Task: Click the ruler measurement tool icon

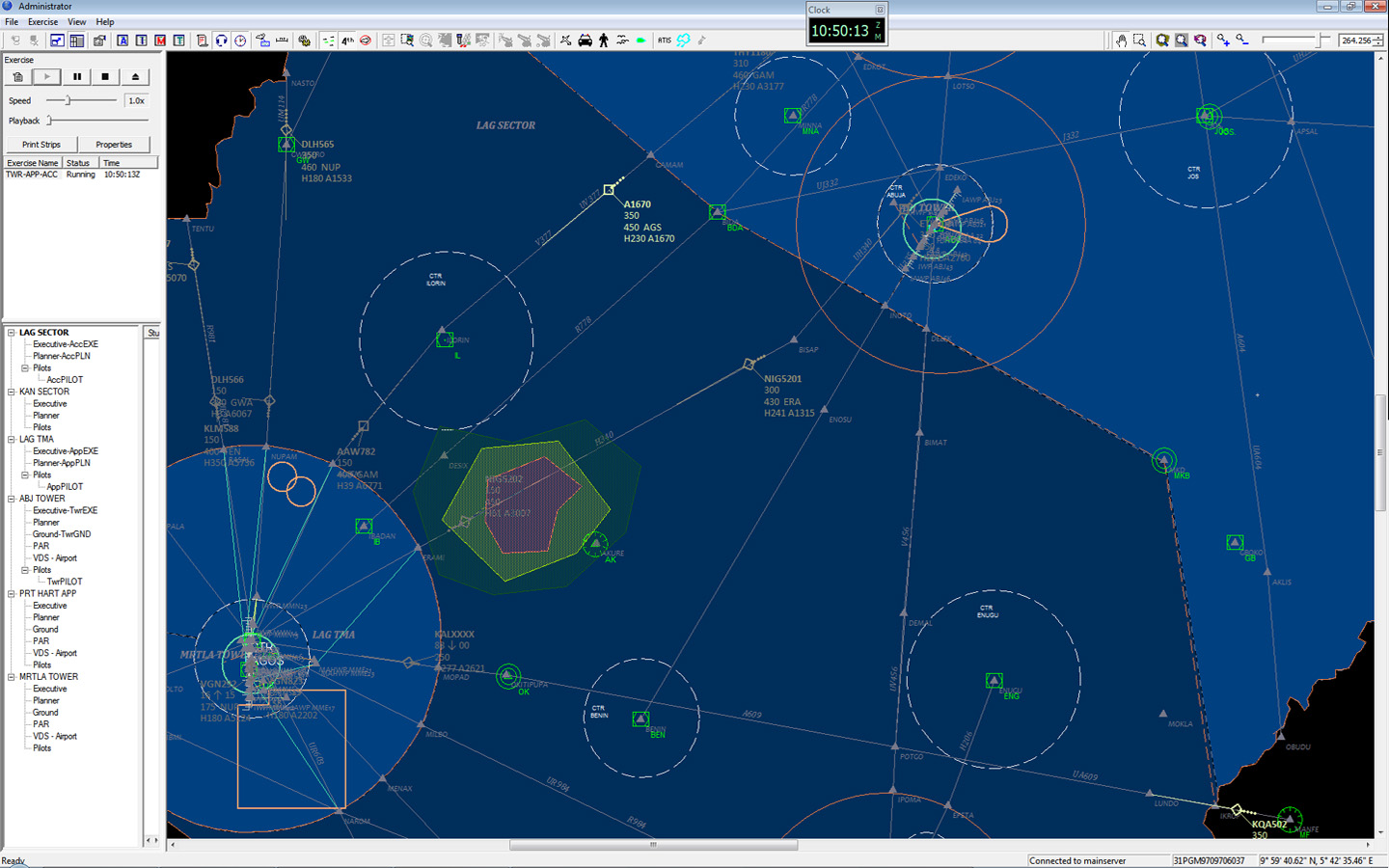Action: [282, 41]
